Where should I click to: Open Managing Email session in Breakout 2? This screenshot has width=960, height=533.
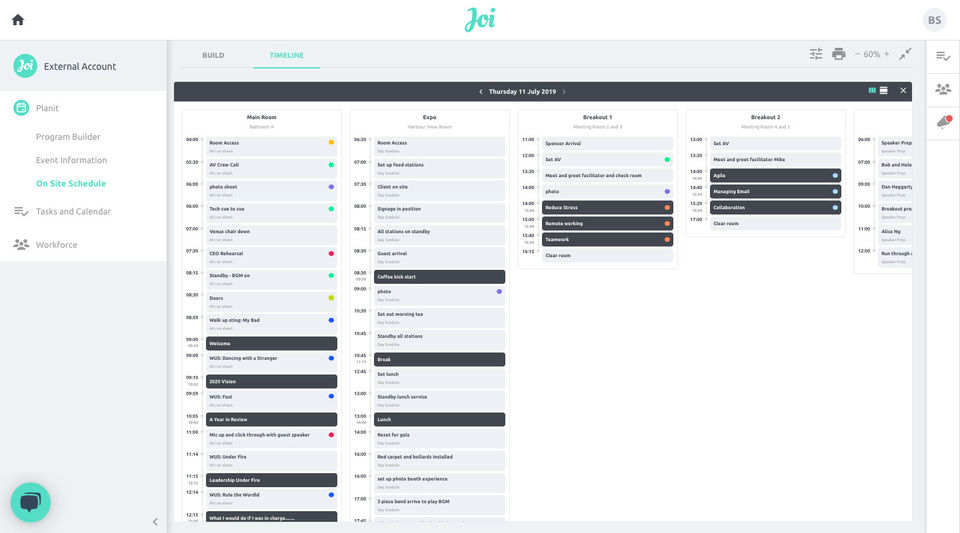click(775, 192)
